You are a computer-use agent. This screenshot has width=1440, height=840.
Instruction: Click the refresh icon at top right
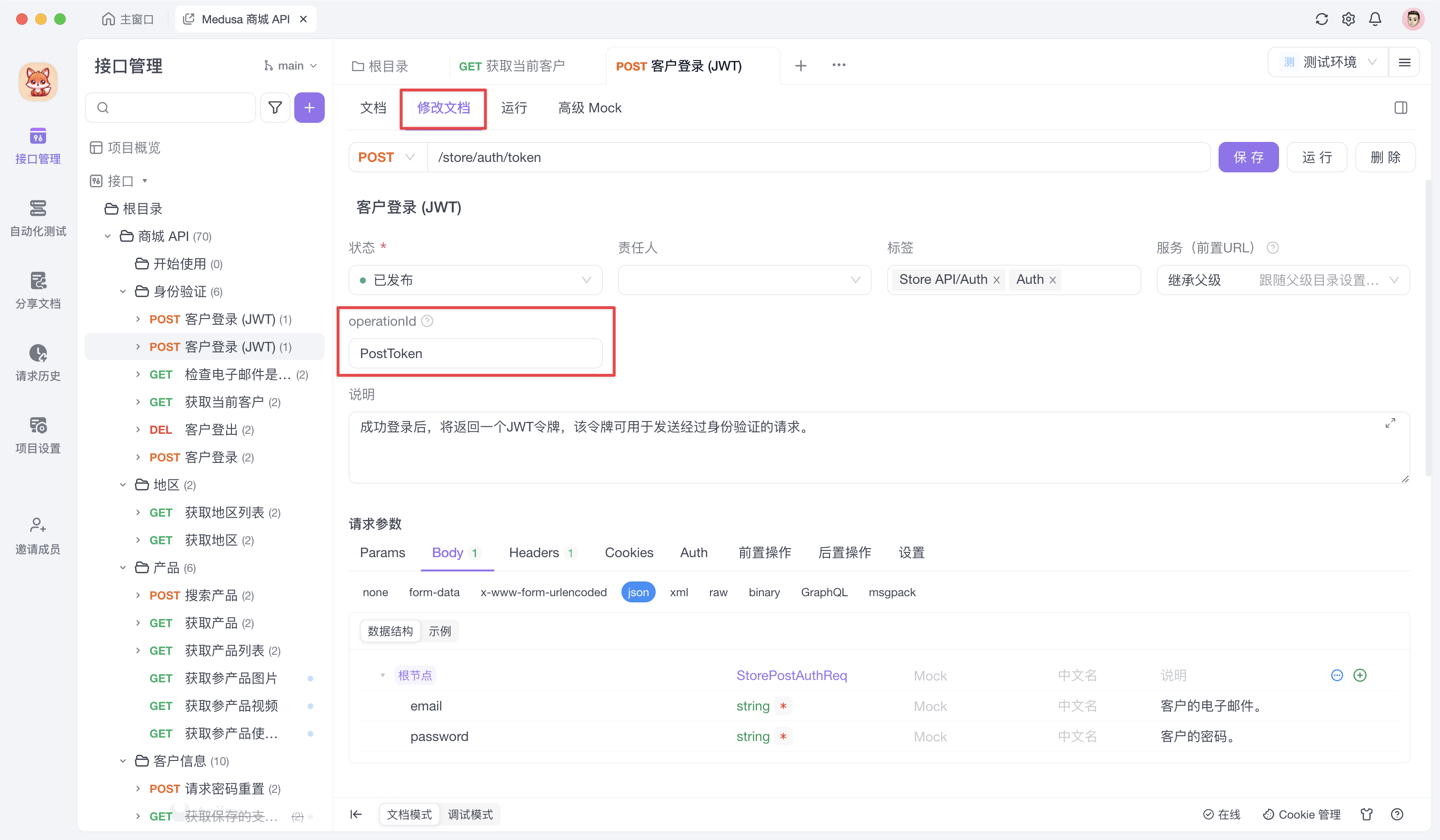click(1321, 19)
